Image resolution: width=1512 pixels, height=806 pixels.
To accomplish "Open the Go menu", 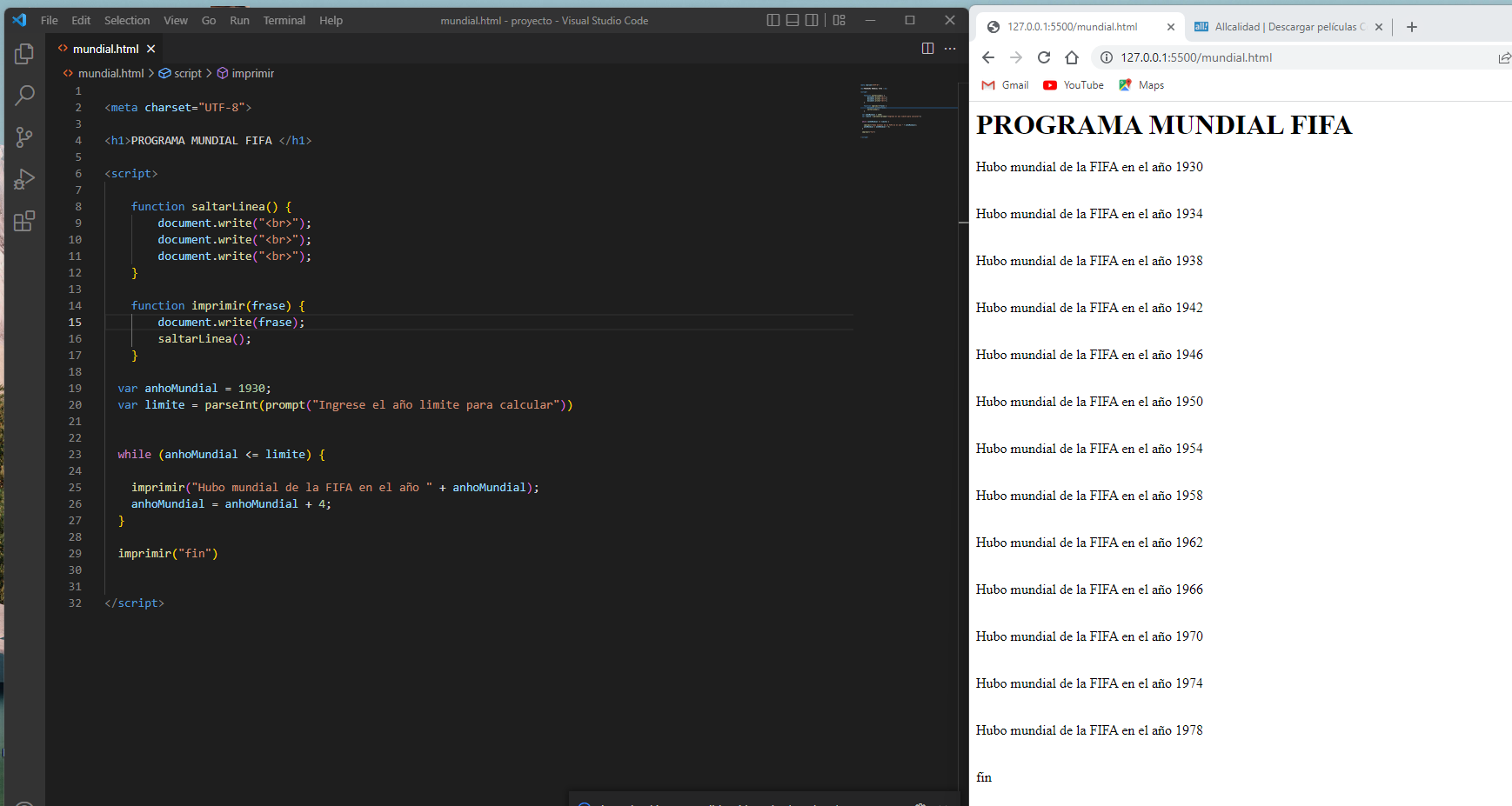I will tap(209, 20).
